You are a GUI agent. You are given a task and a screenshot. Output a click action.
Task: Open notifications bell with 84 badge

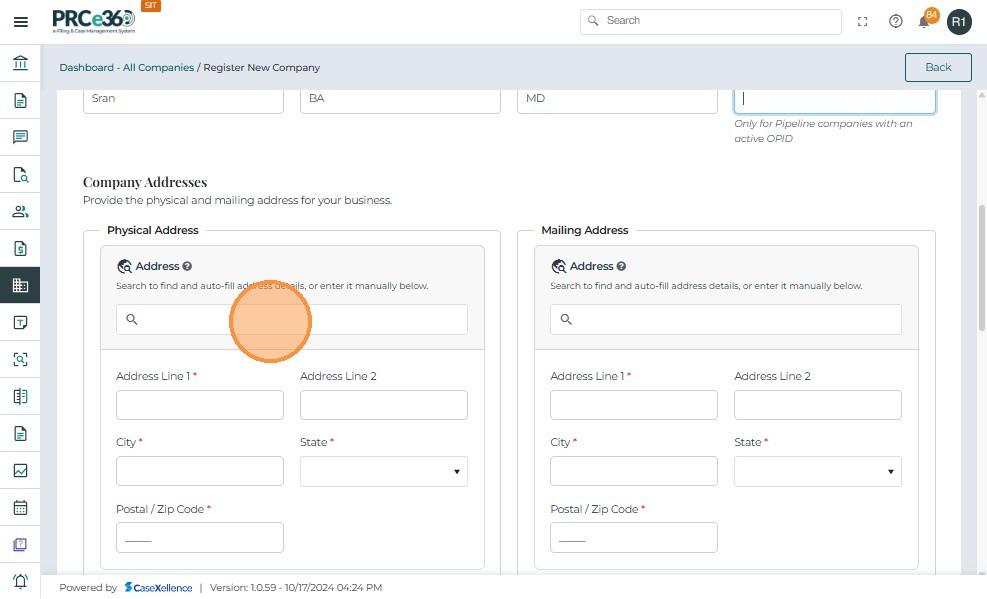click(x=925, y=21)
